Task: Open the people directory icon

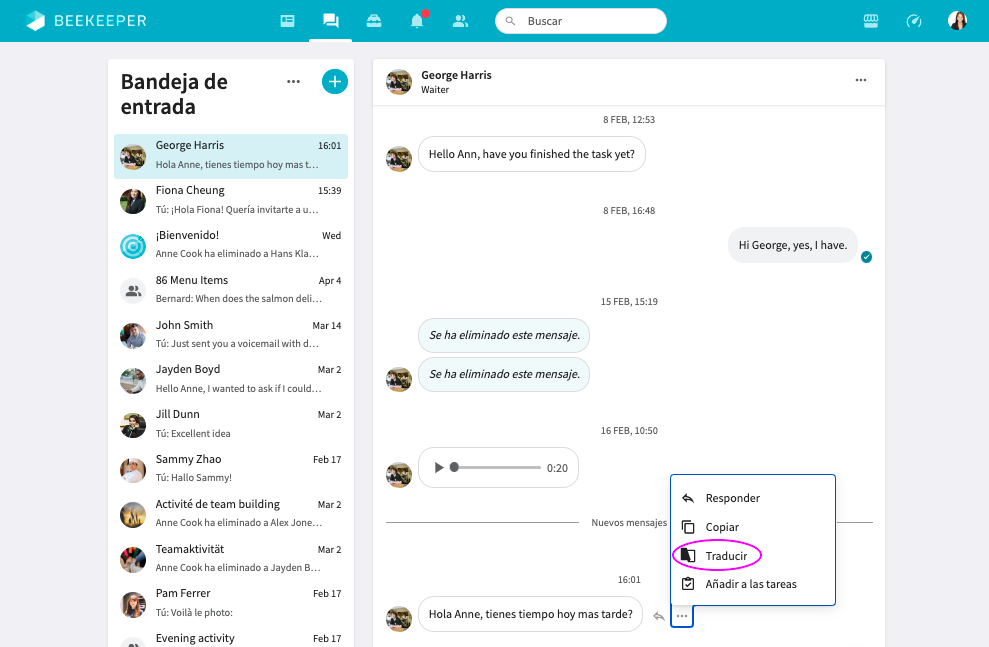Action: (x=460, y=21)
